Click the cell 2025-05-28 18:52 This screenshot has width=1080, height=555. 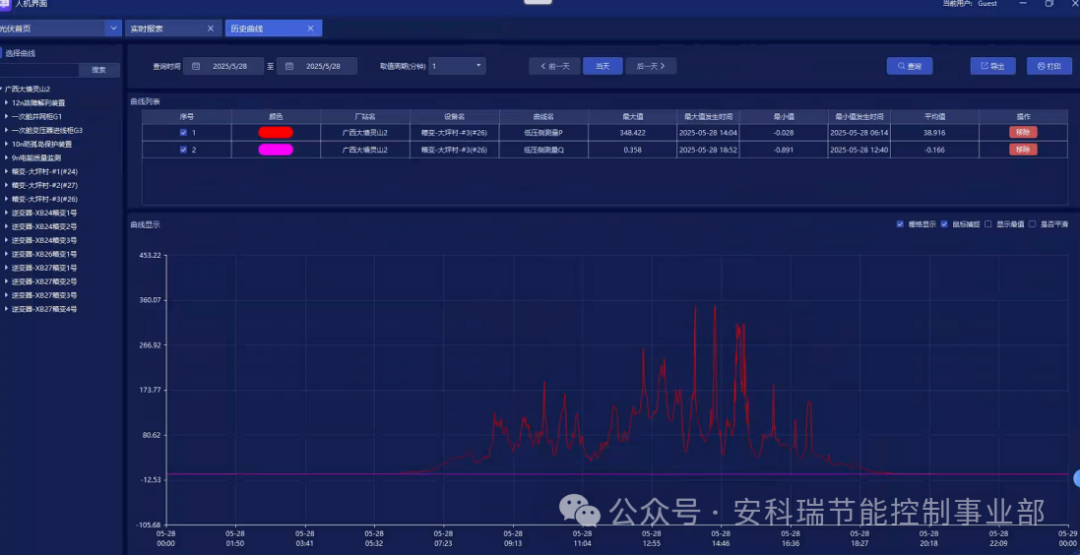(708, 149)
